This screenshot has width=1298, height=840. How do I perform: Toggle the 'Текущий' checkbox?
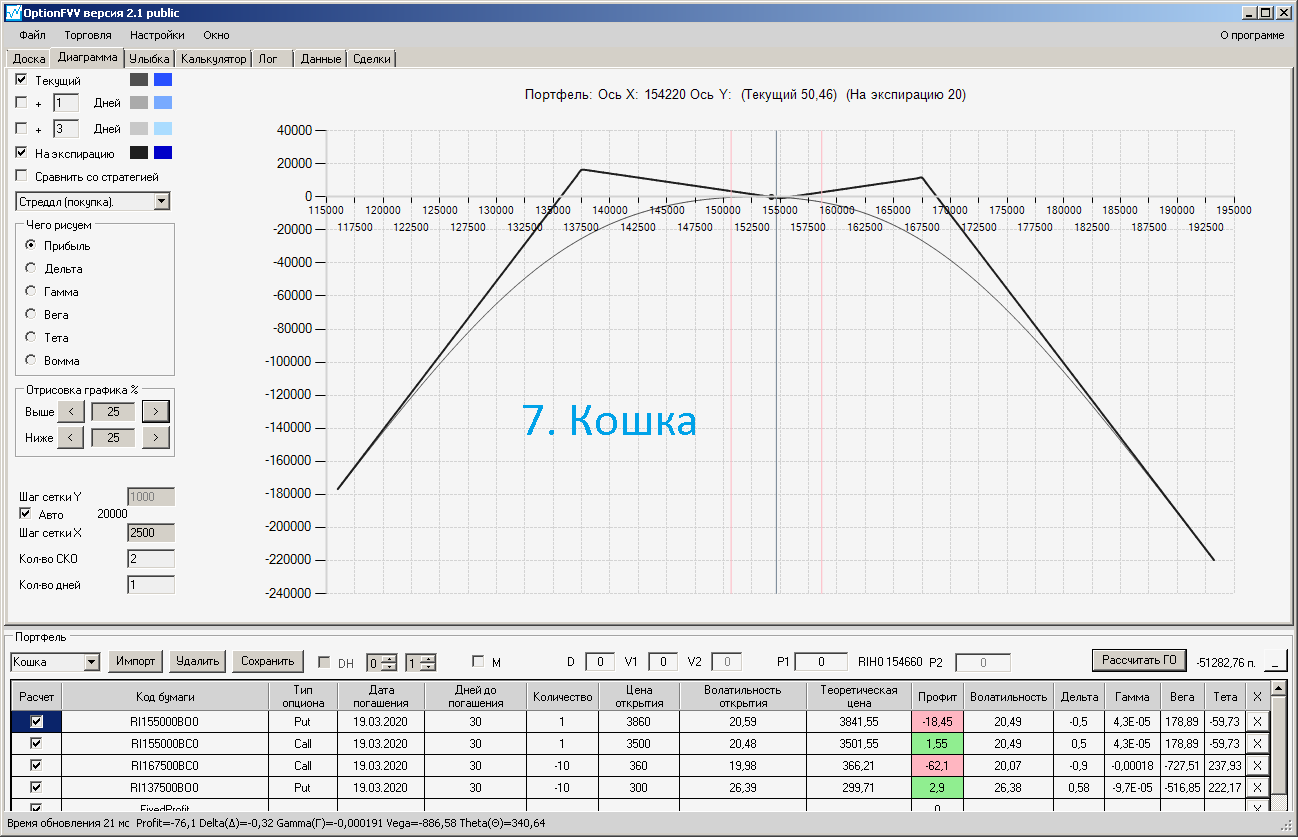[x=22, y=80]
